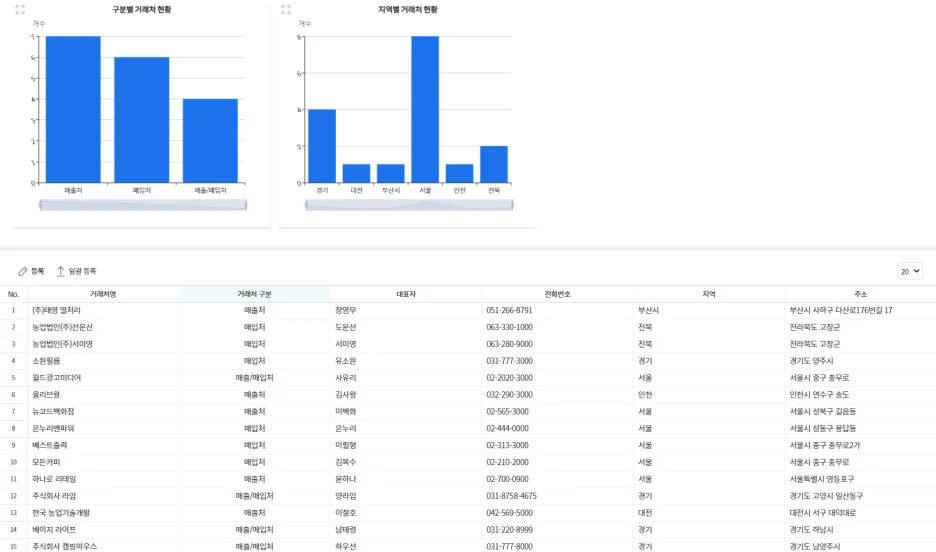Click the zoom slider under 구분별 chart

coord(142,205)
